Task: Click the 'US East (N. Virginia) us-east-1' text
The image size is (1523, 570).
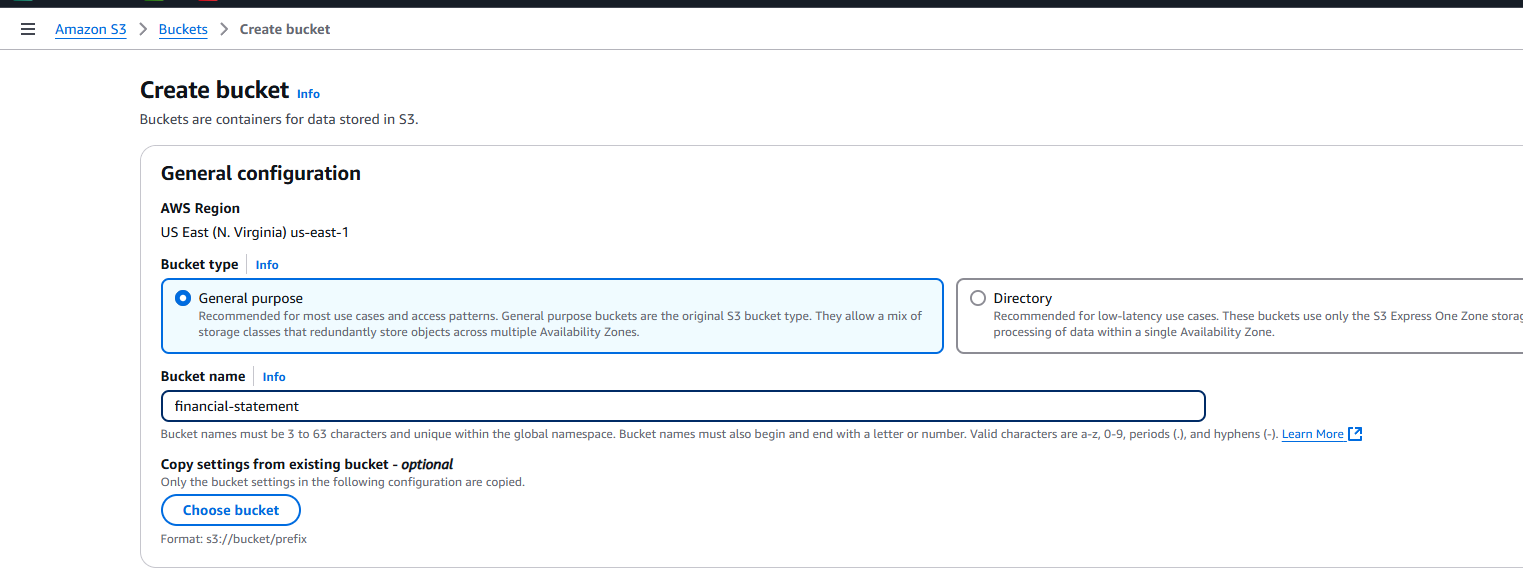Action: click(x=255, y=233)
